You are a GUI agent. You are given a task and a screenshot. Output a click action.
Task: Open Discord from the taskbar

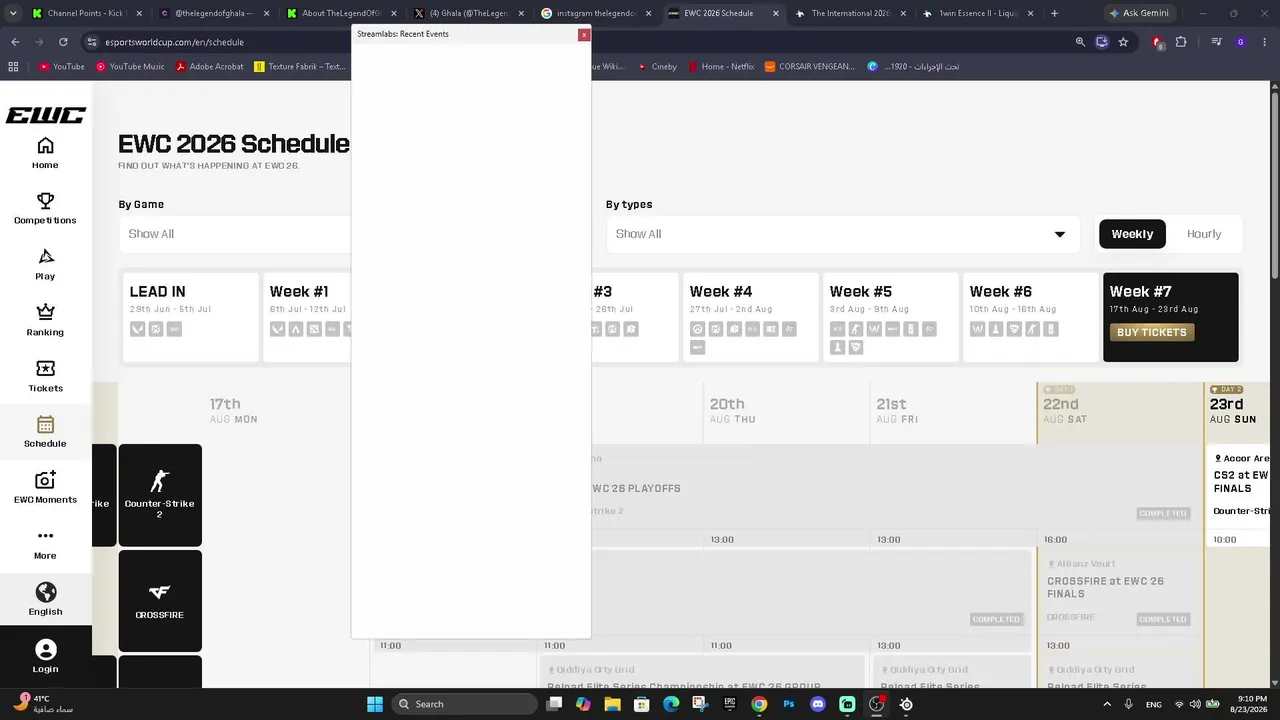coord(818,704)
